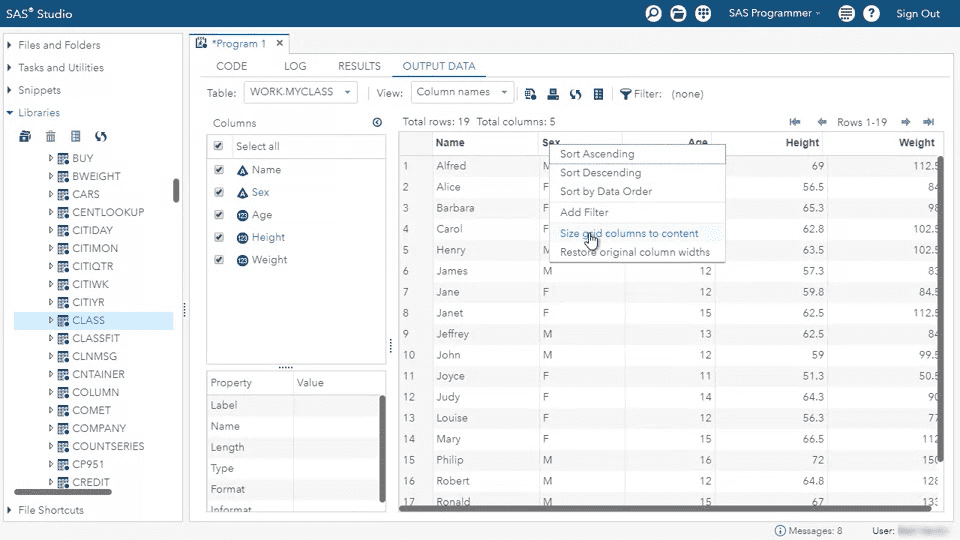960x540 pixels.
Task: Click the search icon in the top header
Action: (x=654, y=14)
